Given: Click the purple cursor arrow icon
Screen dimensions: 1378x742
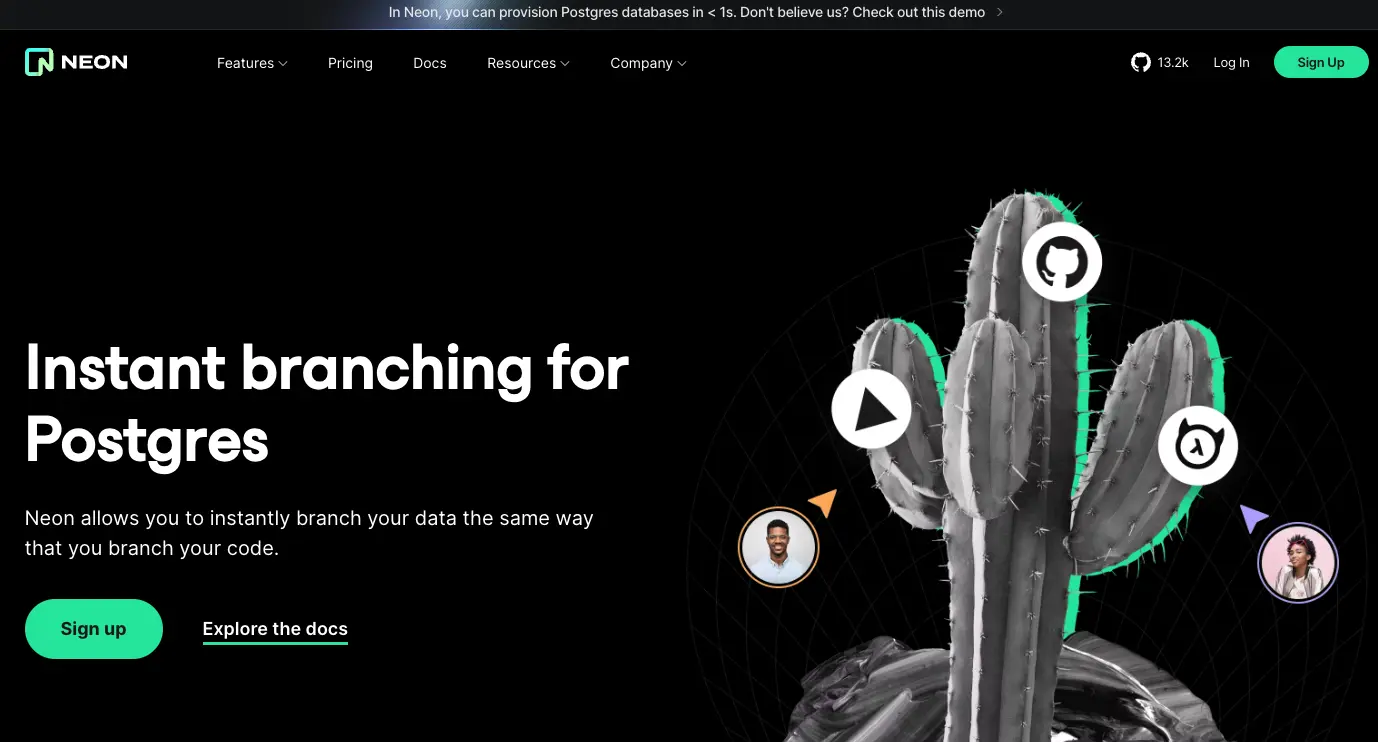Looking at the screenshot, I should (1252, 517).
